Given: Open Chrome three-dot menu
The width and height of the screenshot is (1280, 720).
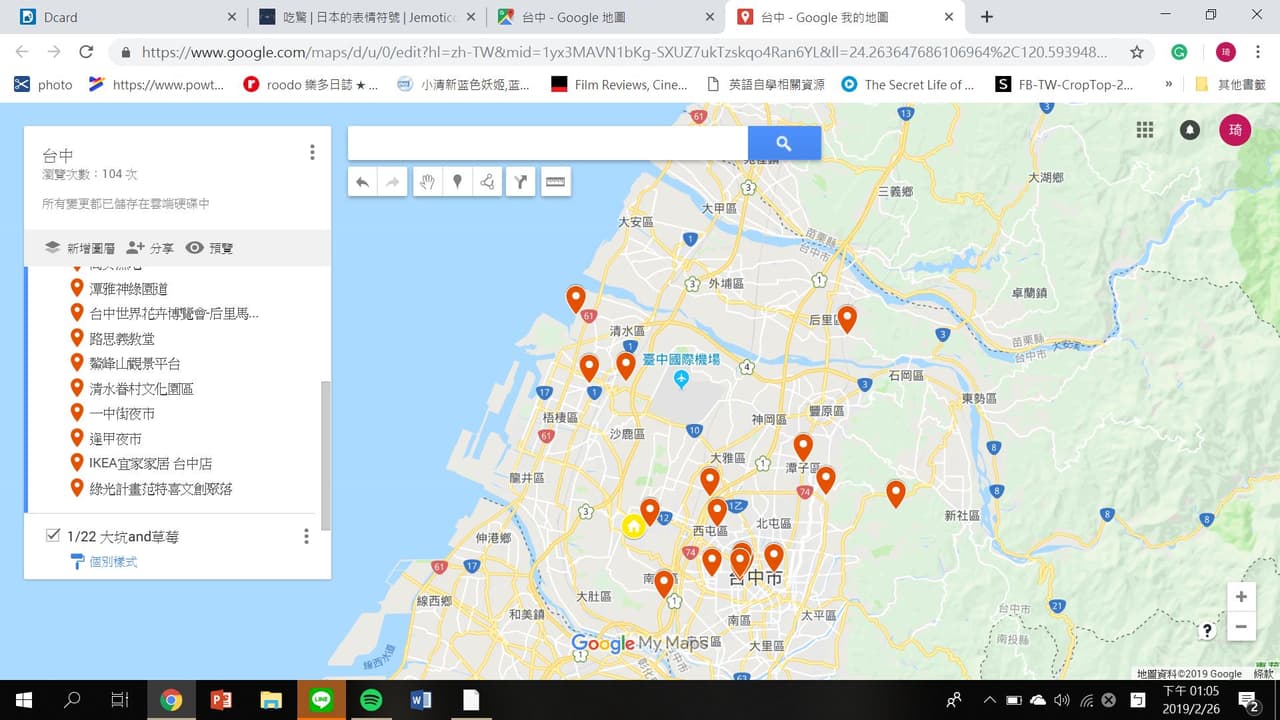Looking at the screenshot, I should [x=1258, y=52].
